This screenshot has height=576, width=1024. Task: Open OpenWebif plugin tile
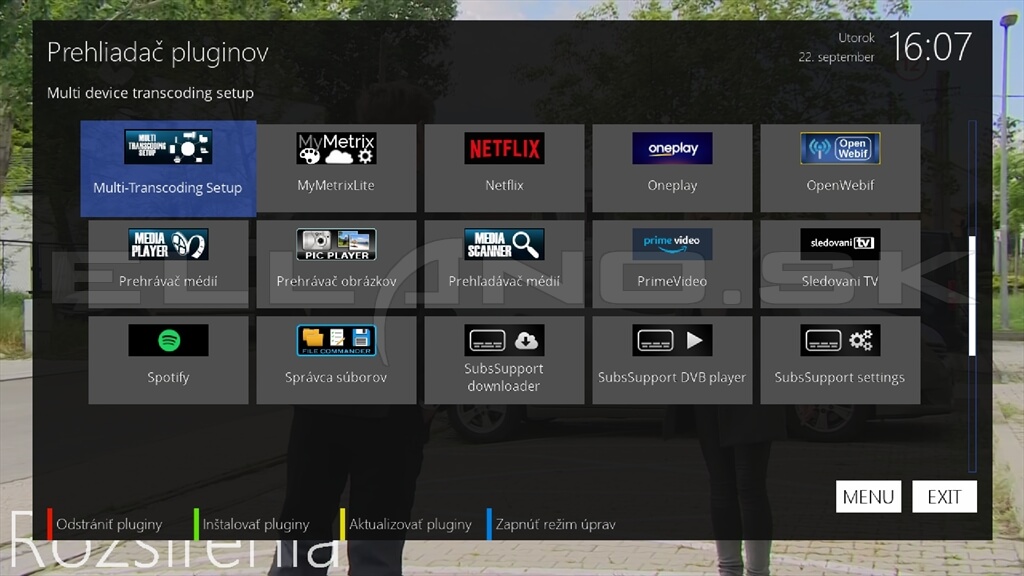tap(840, 168)
